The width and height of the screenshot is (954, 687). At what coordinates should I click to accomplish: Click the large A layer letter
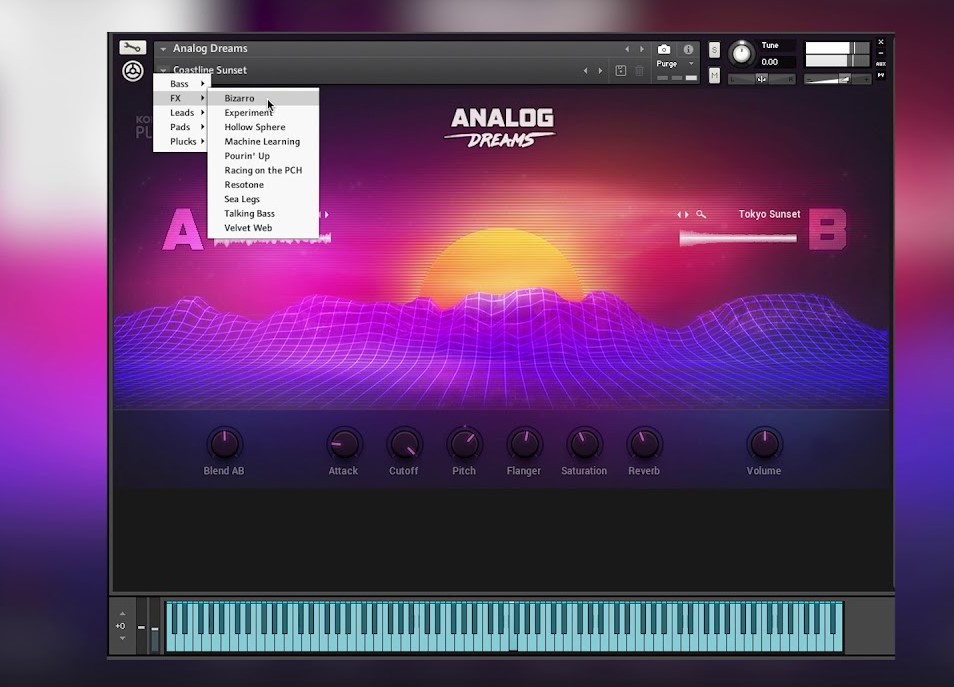183,229
